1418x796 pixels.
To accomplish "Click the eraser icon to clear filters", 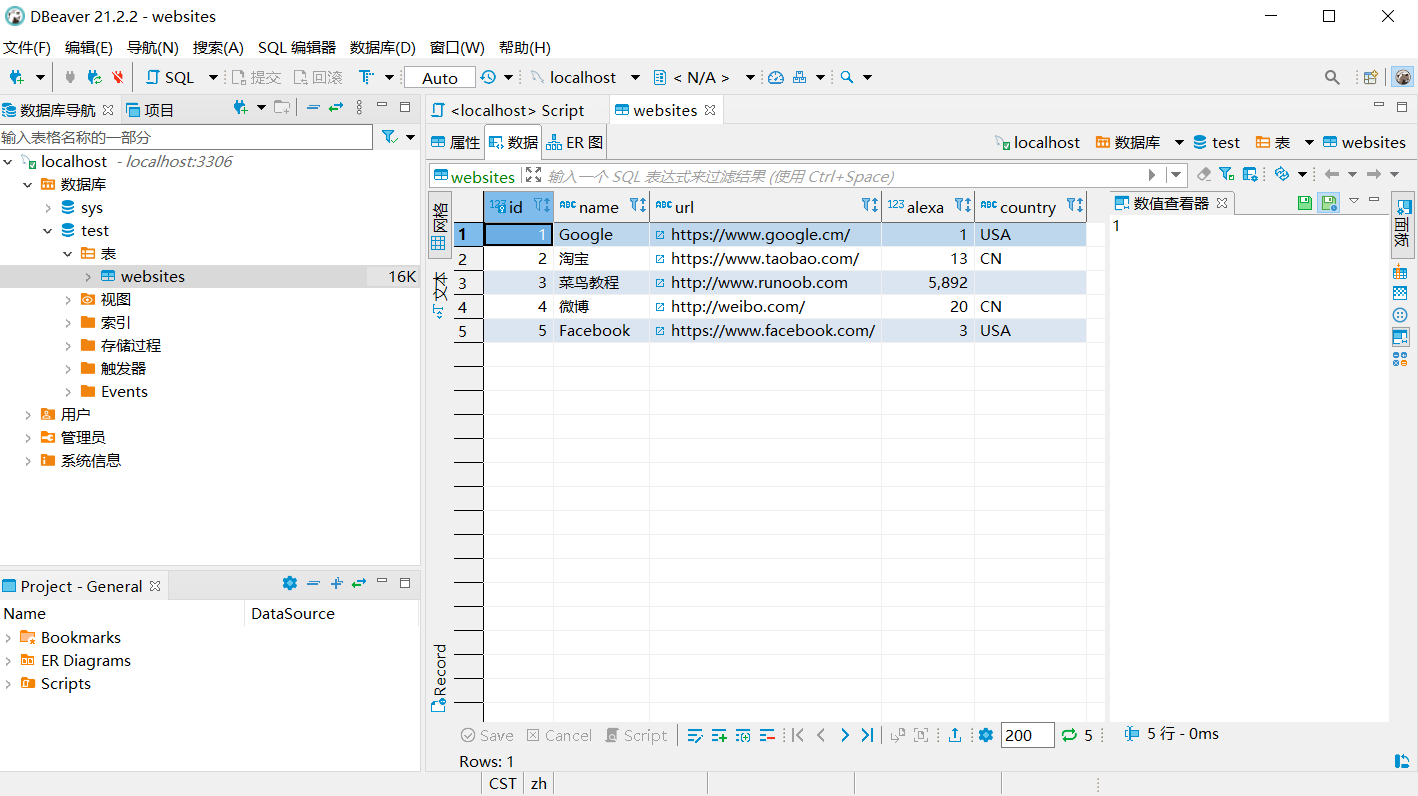I will (1204, 174).
